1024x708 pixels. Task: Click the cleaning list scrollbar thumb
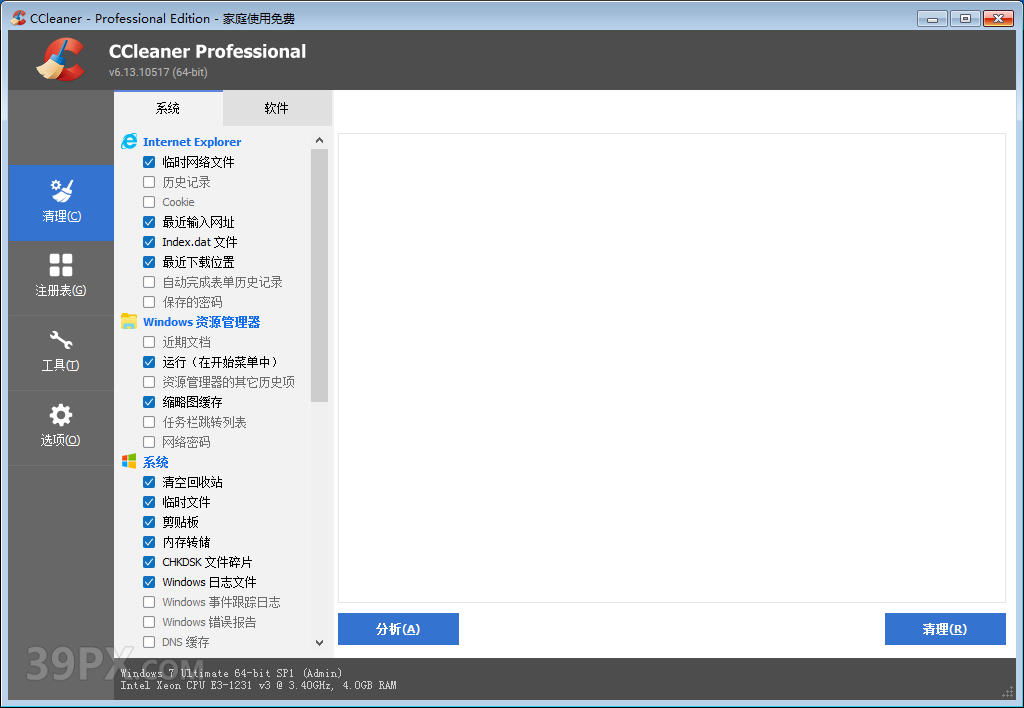[319, 276]
